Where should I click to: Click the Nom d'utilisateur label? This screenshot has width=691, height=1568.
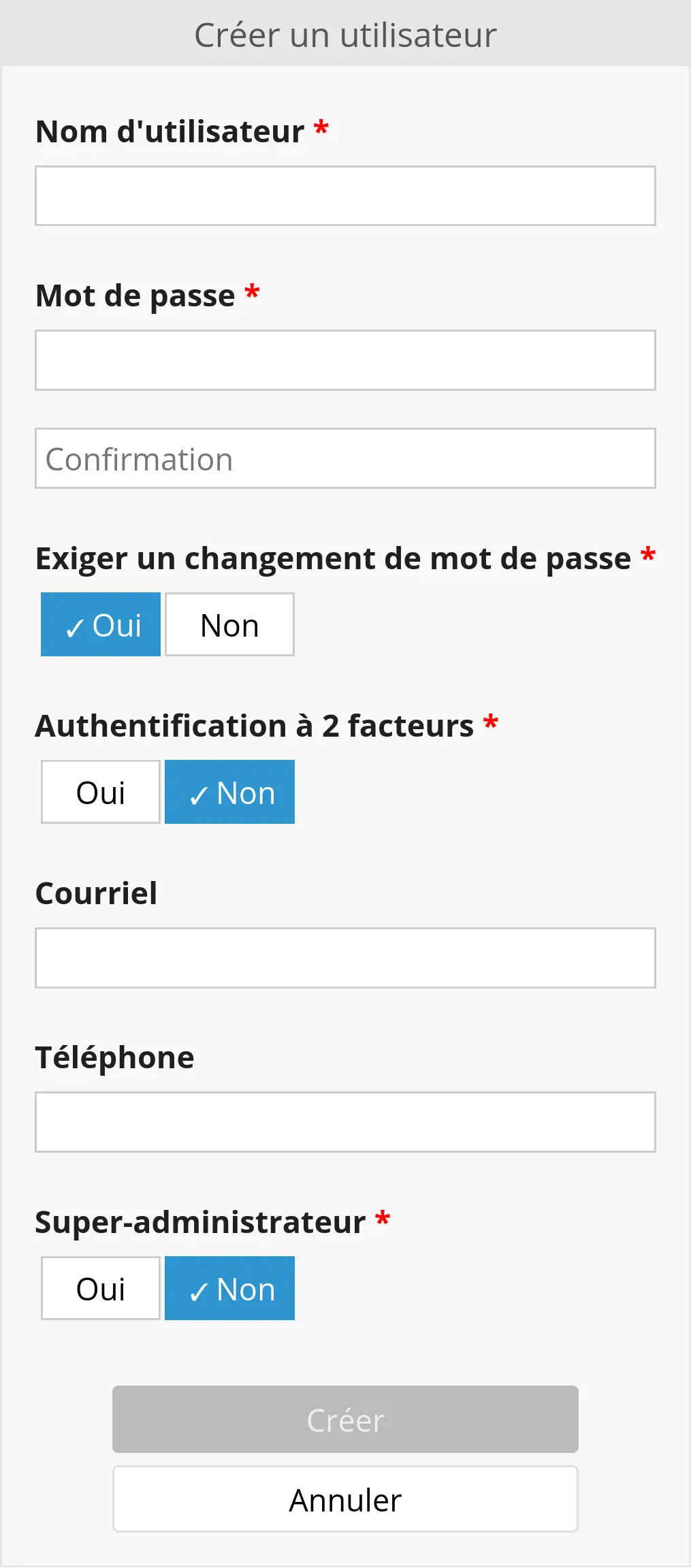coord(170,131)
